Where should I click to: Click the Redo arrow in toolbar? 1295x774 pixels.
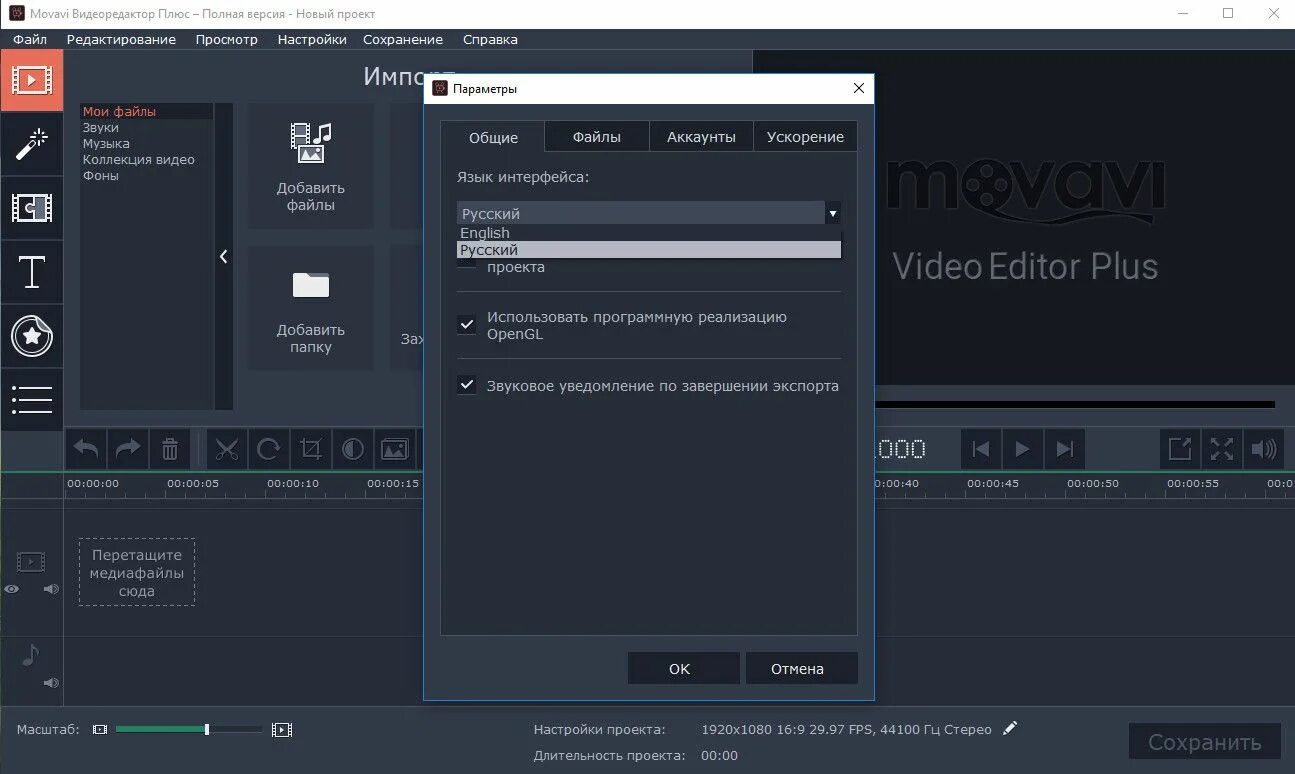tap(128, 450)
